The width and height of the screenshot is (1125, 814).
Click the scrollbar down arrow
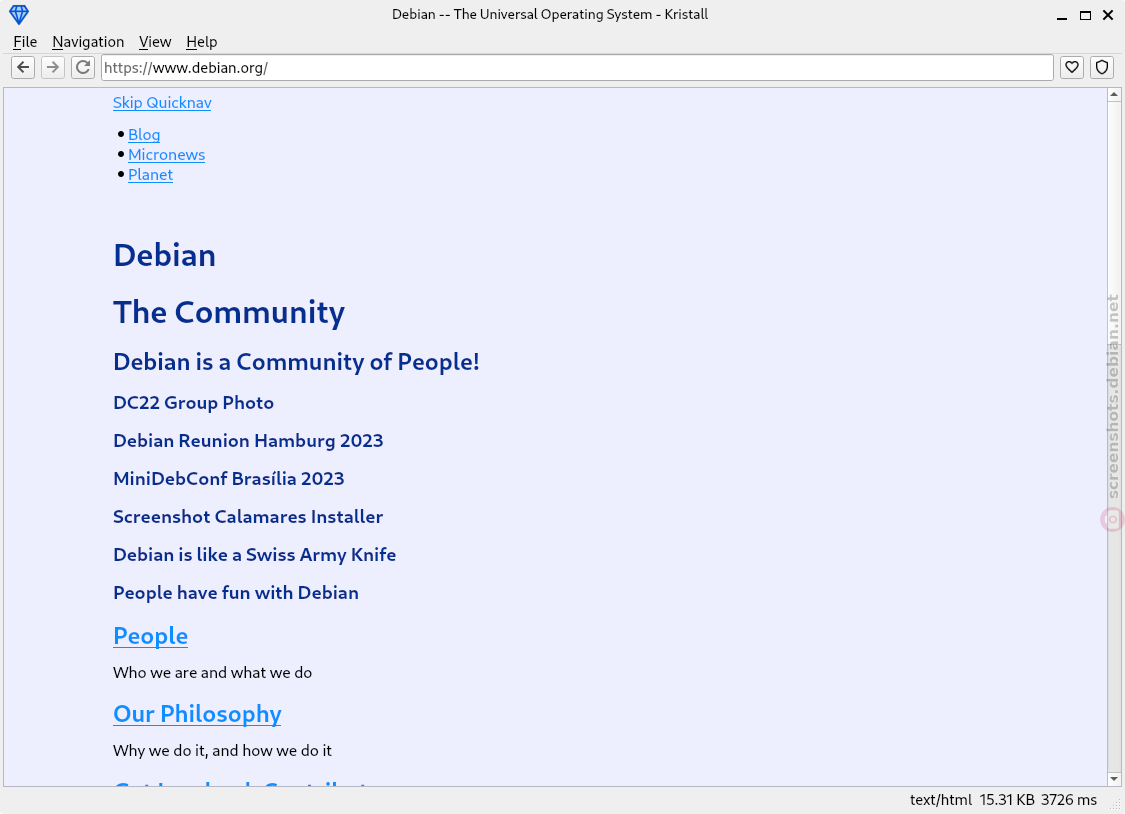pos(1114,779)
